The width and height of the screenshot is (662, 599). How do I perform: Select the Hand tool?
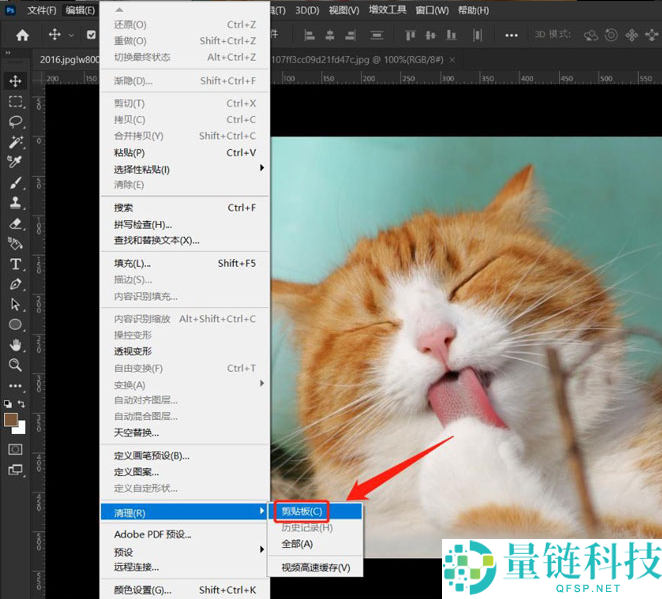click(15, 345)
